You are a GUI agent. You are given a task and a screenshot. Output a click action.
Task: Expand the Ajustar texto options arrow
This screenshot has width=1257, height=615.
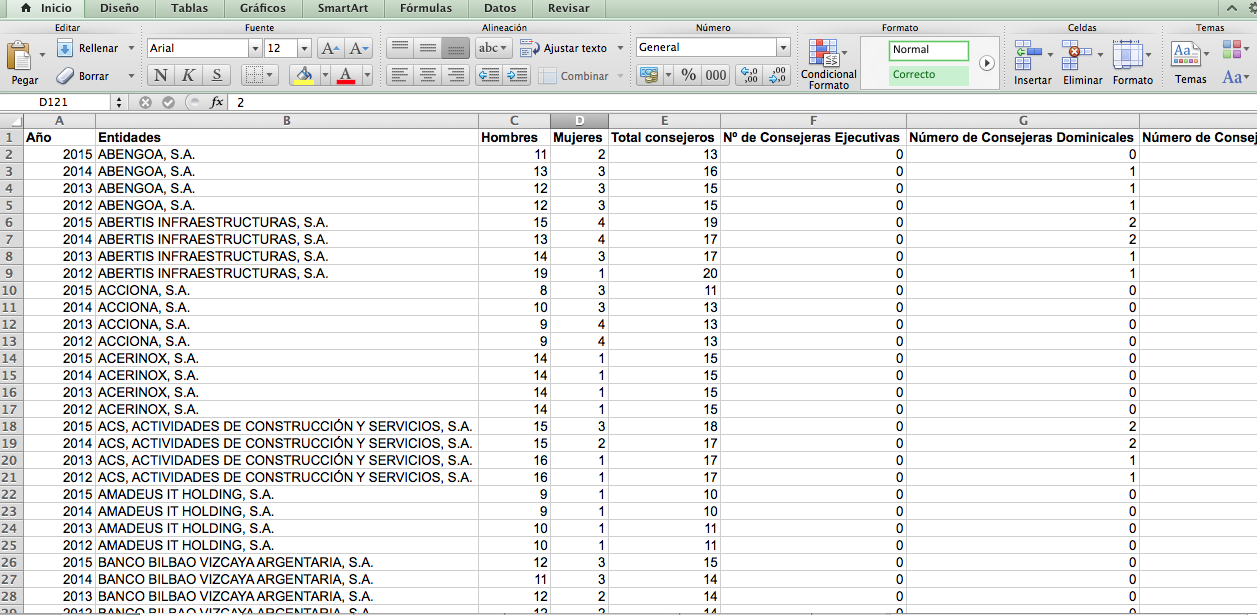tap(621, 48)
